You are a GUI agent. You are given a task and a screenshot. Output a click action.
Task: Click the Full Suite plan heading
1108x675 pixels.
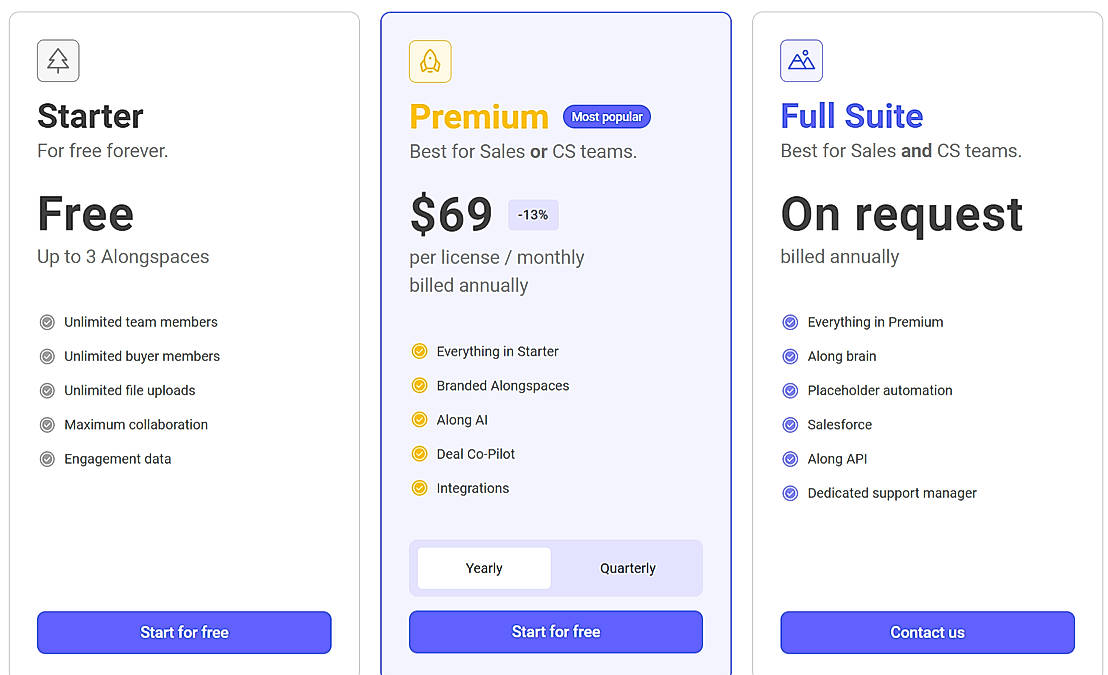[x=851, y=116]
